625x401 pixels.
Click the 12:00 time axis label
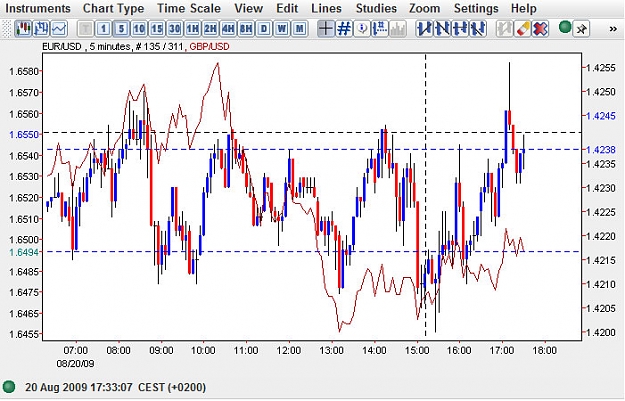click(x=289, y=351)
